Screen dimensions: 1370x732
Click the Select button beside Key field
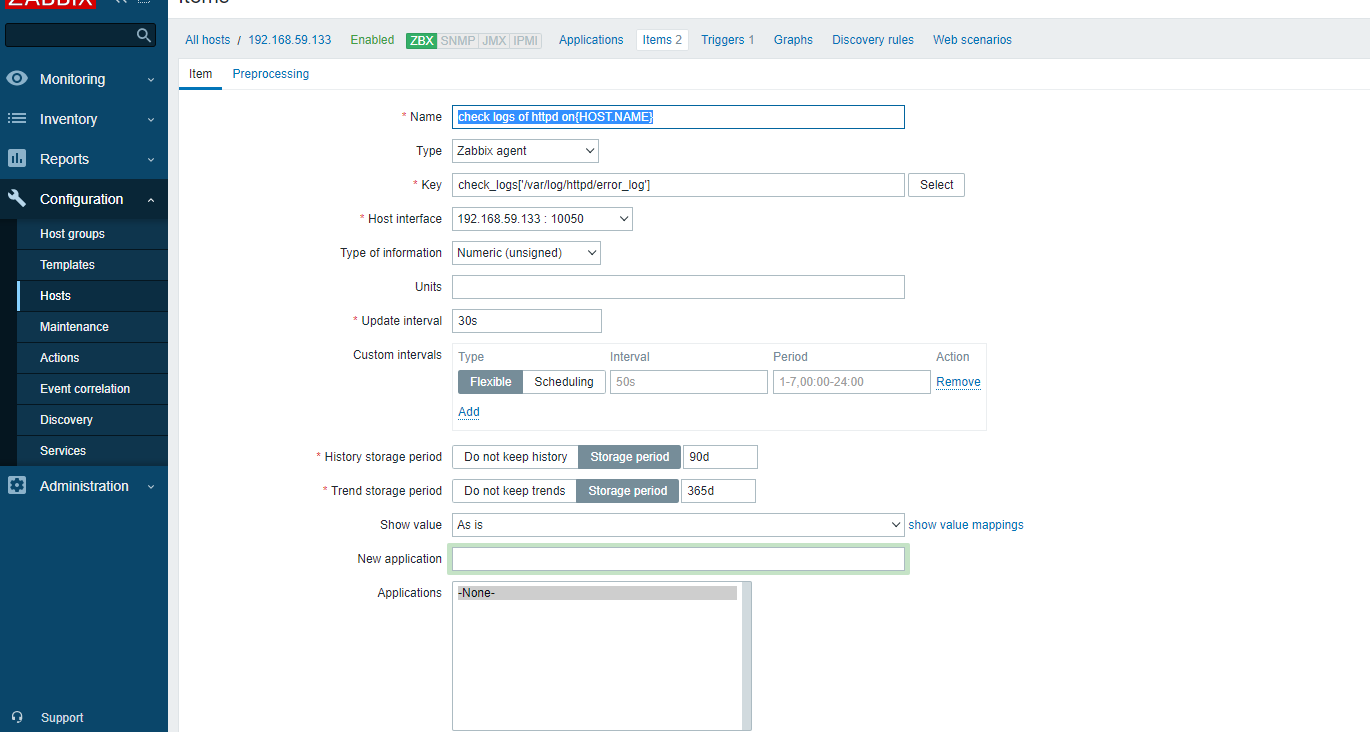click(936, 185)
